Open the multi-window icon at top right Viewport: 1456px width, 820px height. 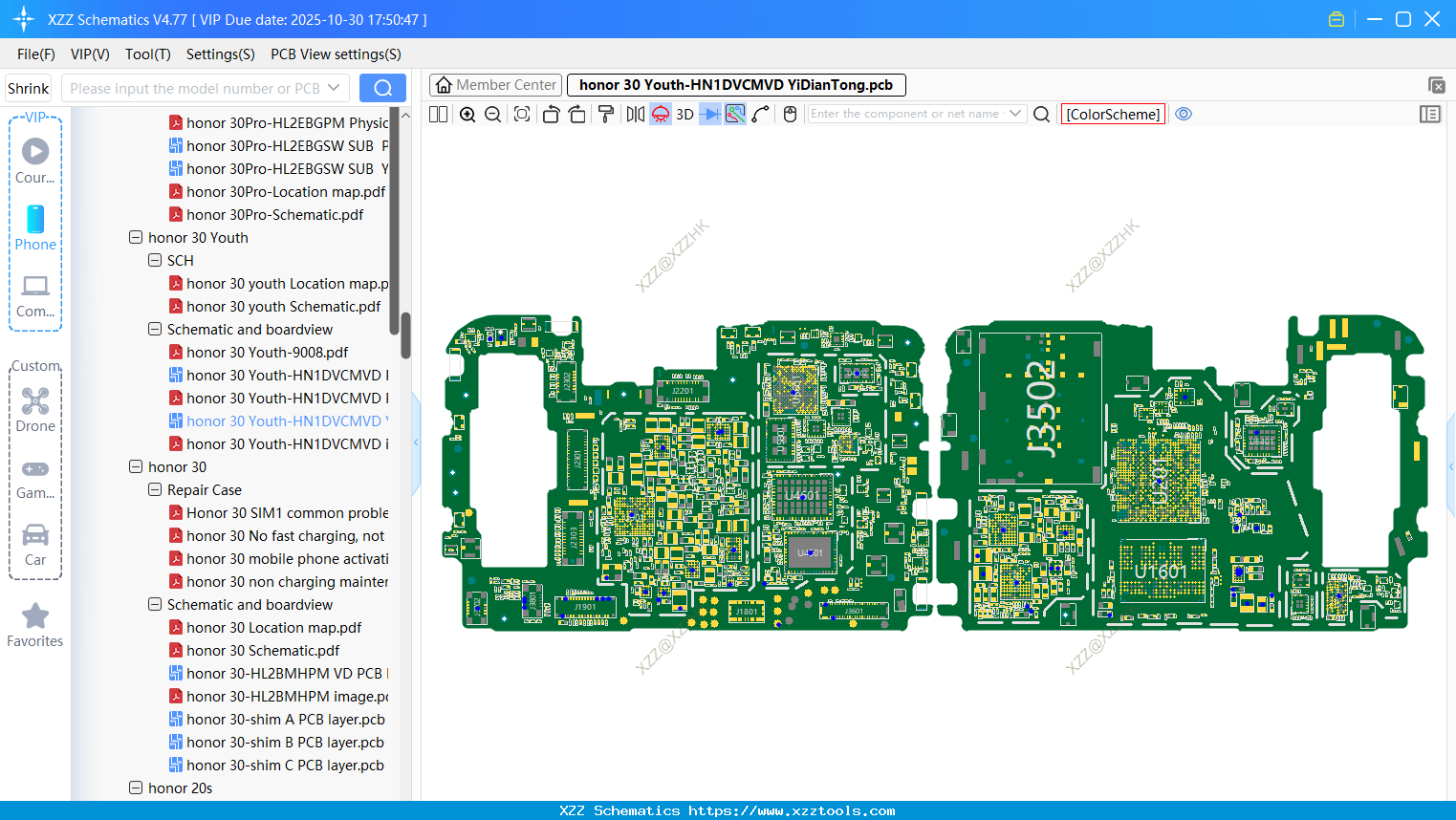[x=1436, y=85]
